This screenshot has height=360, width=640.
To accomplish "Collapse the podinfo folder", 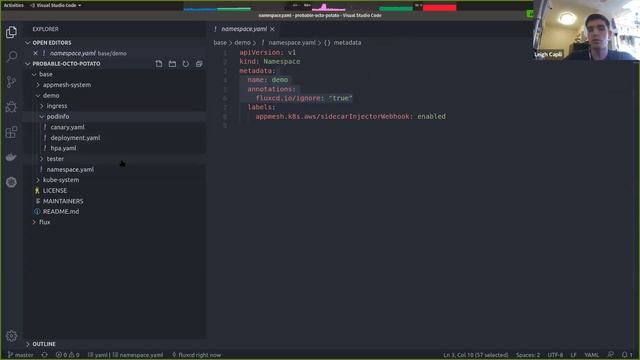I will (x=42, y=117).
